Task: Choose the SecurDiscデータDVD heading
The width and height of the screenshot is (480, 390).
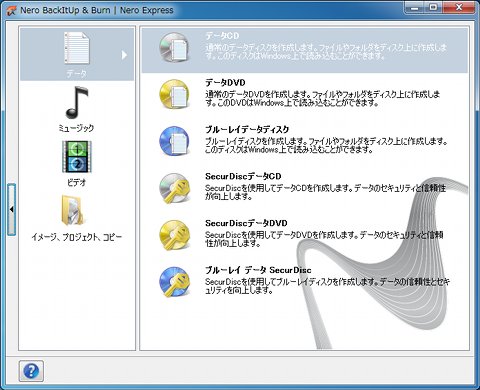Action: (x=246, y=223)
